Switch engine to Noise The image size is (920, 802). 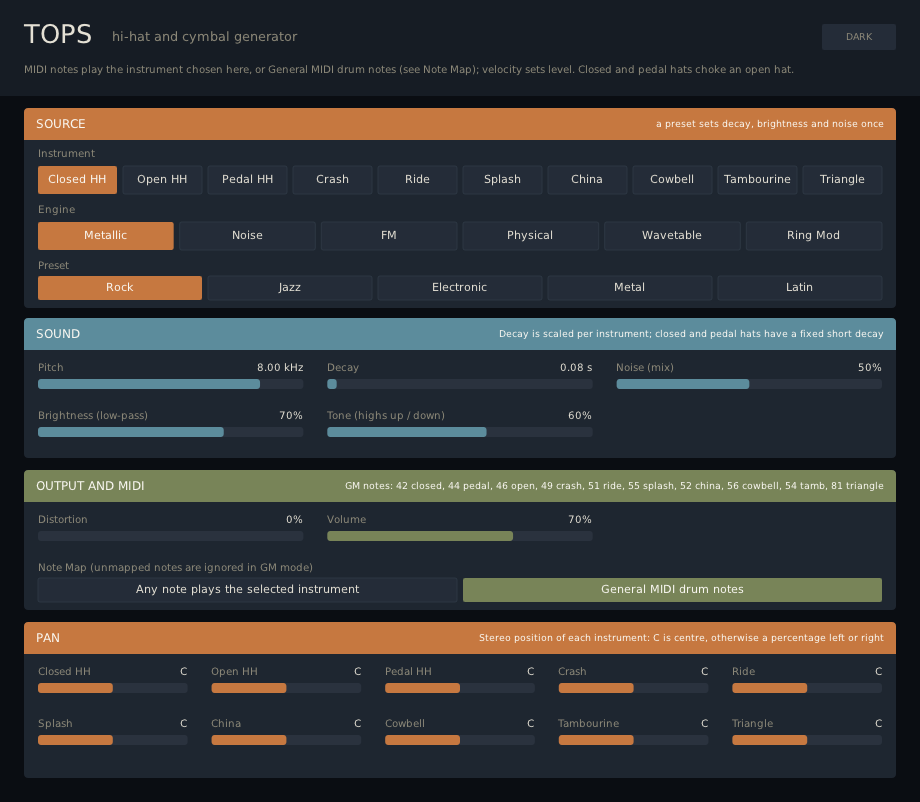click(247, 236)
